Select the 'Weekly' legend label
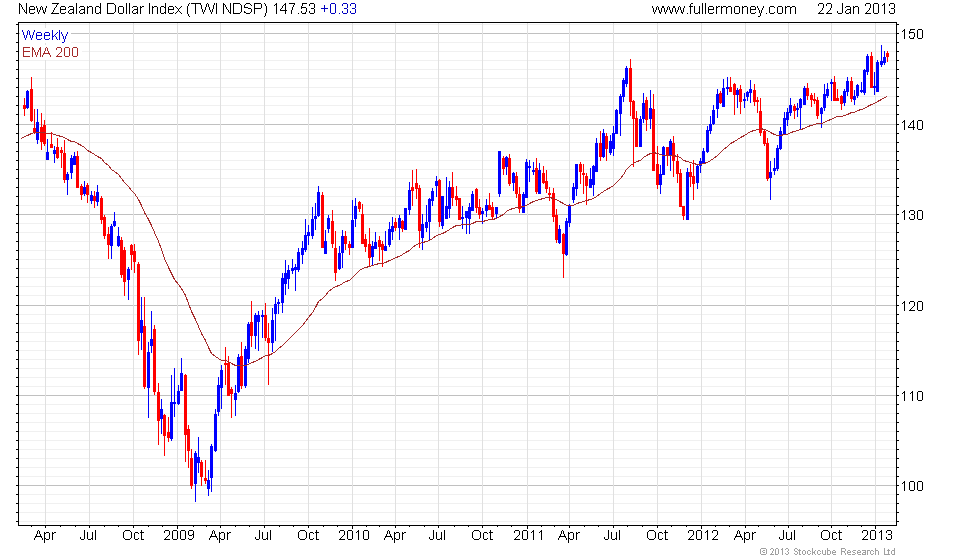 (44, 35)
